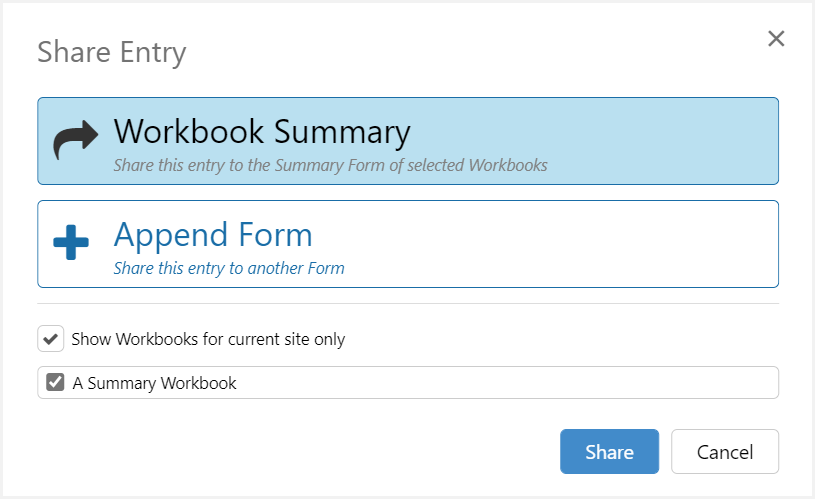815x499 pixels.
Task: Click the 'A Summary Workbook' label text
Action: point(155,383)
